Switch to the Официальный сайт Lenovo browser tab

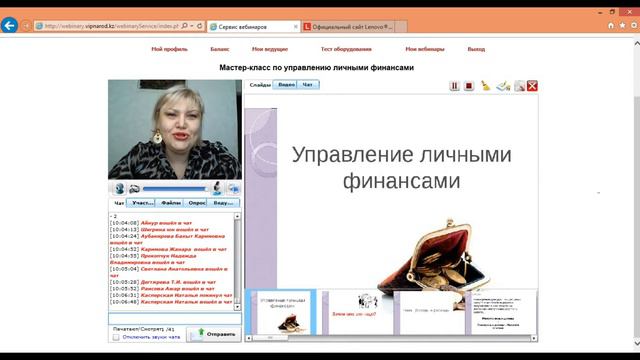click(348, 27)
